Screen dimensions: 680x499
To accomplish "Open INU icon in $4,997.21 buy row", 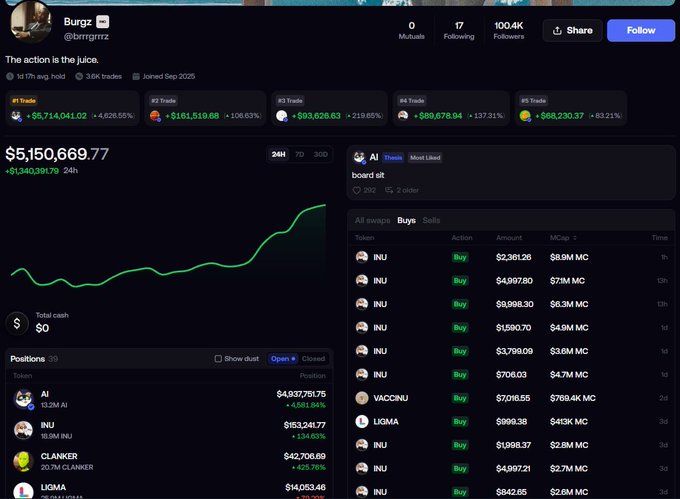I will (x=362, y=468).
